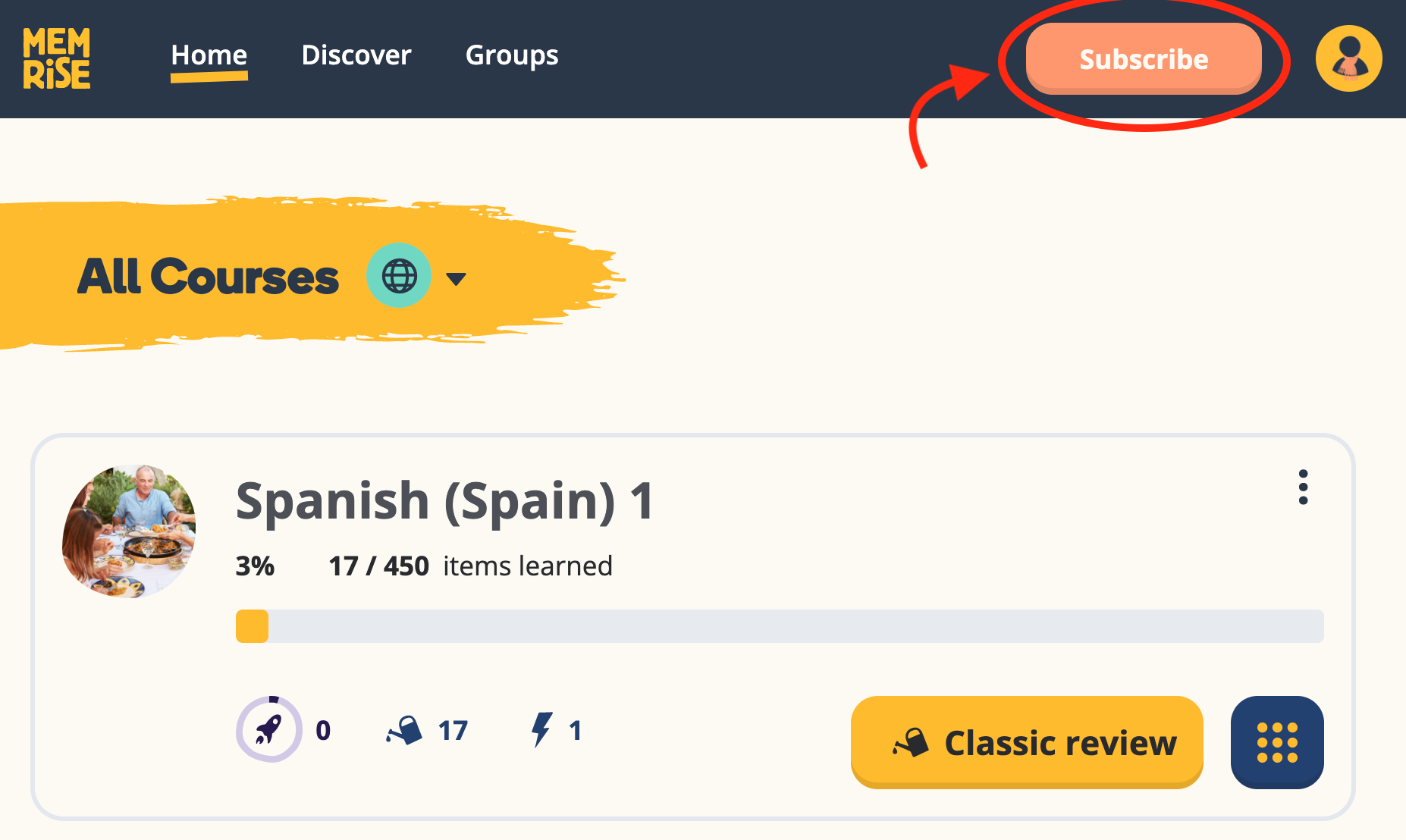
Task: Open the Groups section
Action: 512,55
